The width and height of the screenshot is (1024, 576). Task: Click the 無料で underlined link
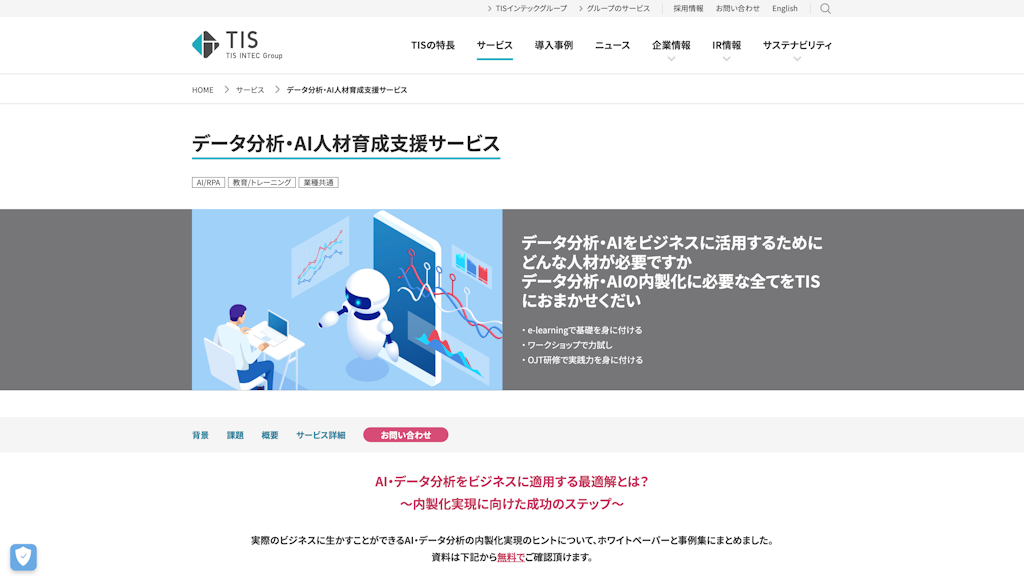511,557
